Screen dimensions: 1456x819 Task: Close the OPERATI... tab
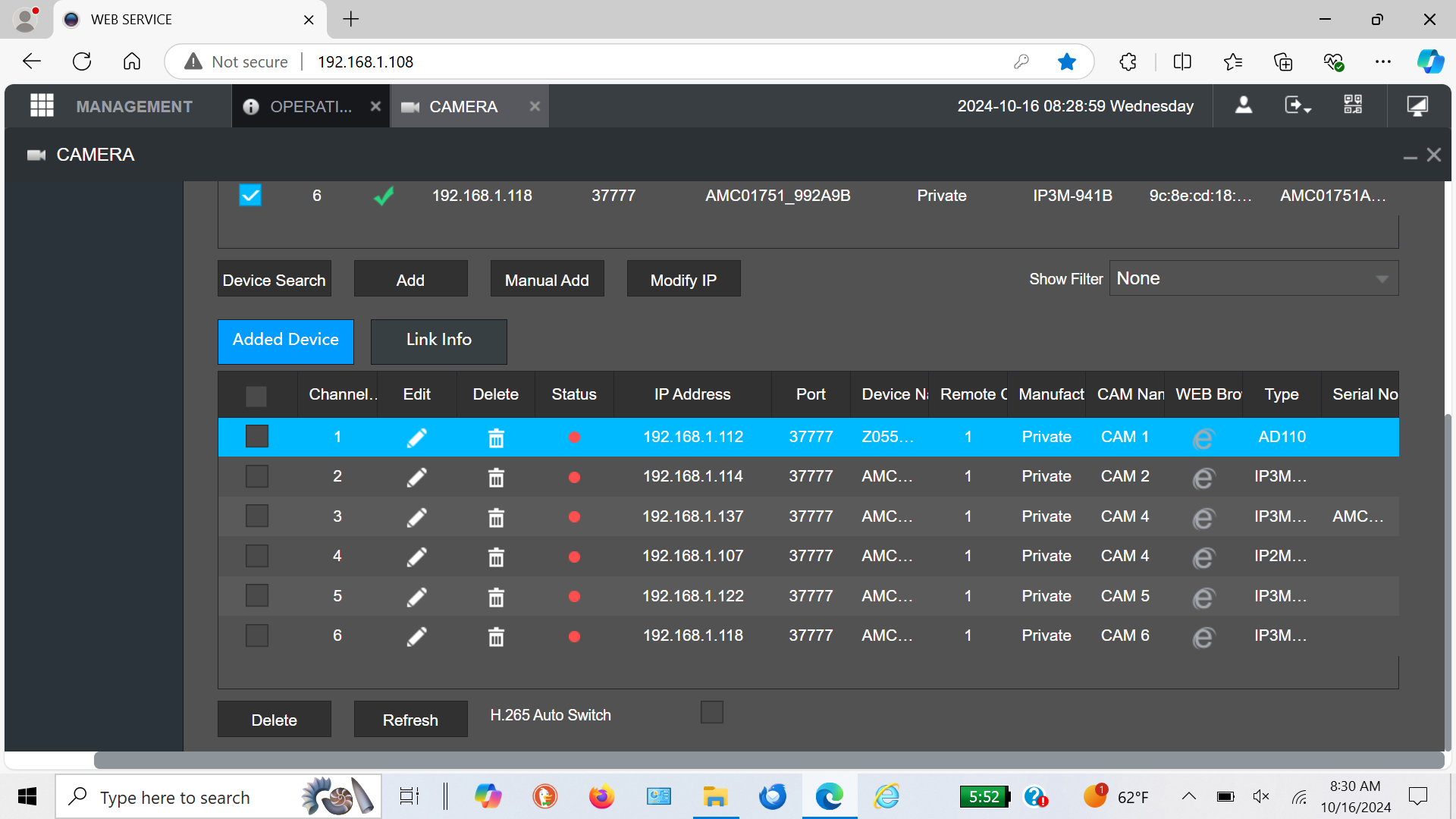tap(375, 106)
